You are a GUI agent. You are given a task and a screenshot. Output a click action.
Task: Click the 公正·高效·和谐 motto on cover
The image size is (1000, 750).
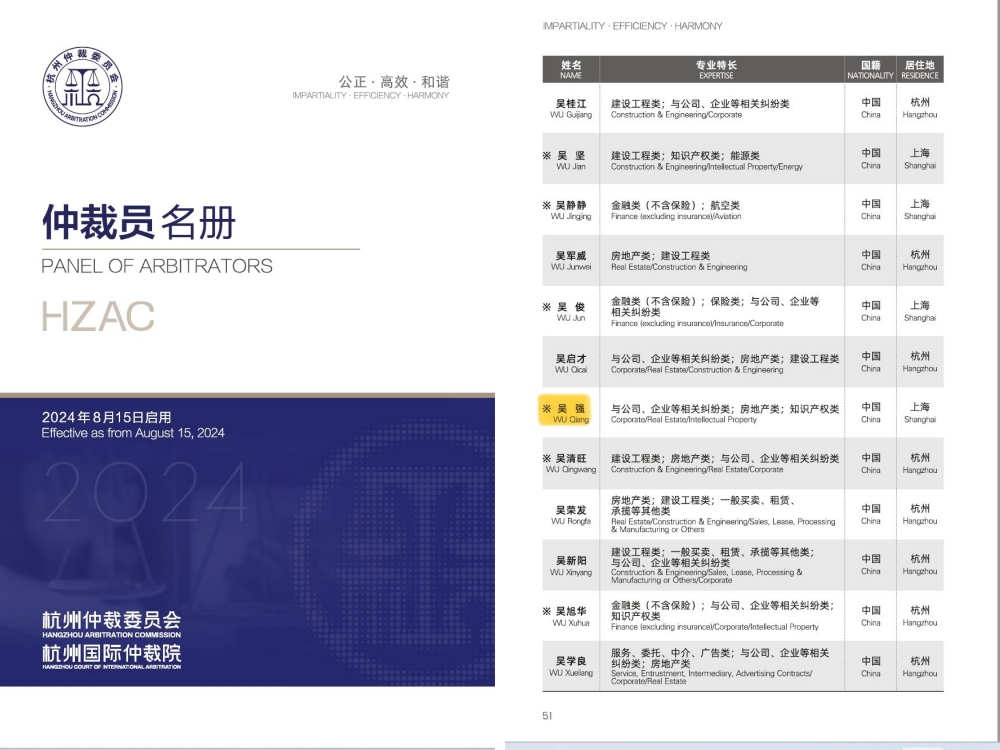393,82
